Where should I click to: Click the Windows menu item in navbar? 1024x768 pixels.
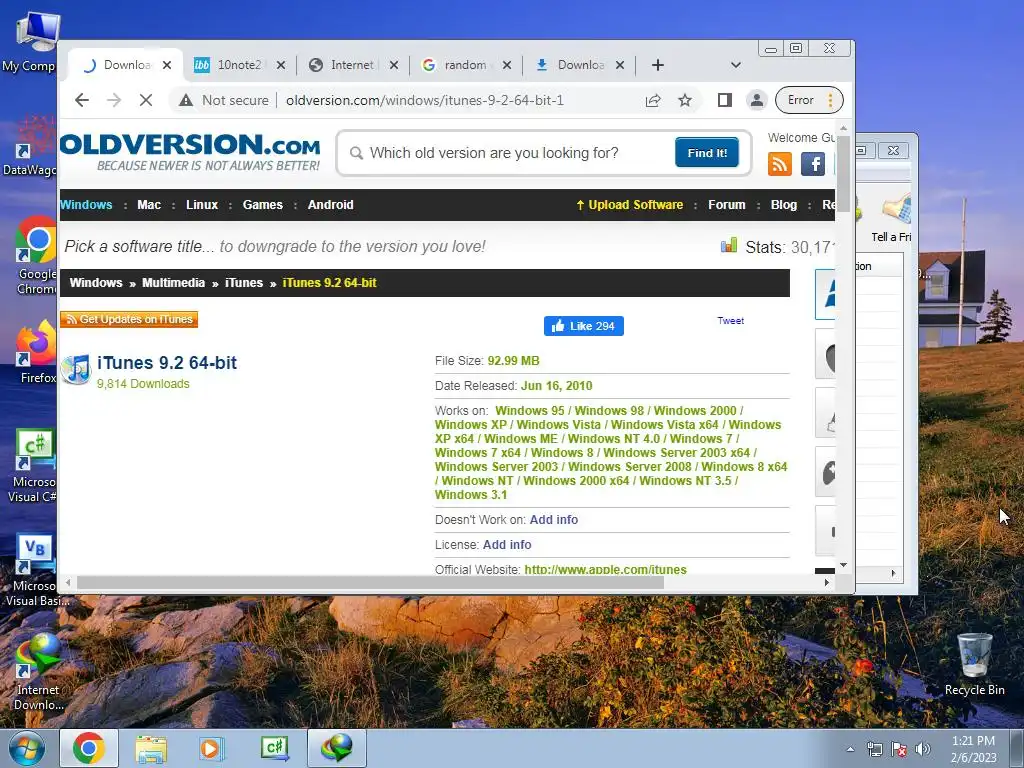tap(86, 204)
